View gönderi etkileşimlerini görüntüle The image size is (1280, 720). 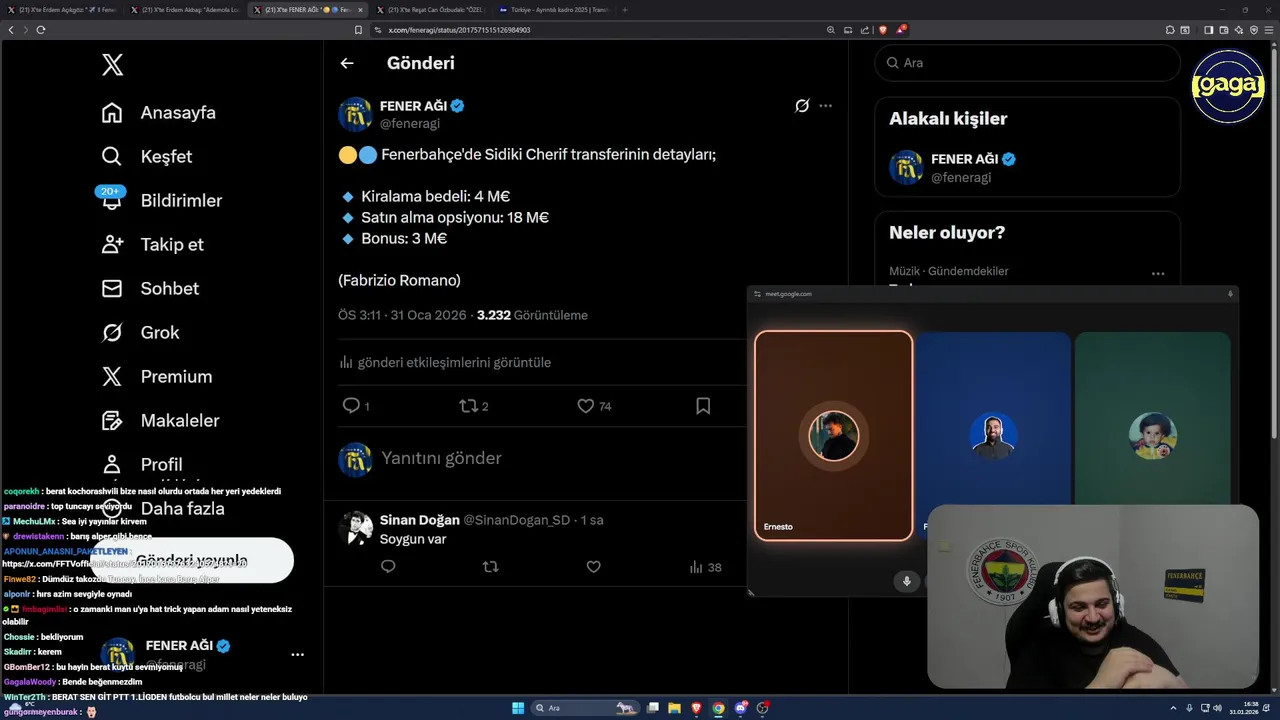tap(445, 362)
